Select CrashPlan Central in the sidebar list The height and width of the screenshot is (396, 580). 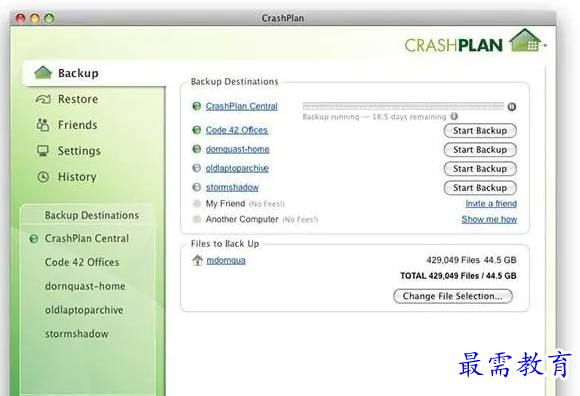click(x=87, y=238)
